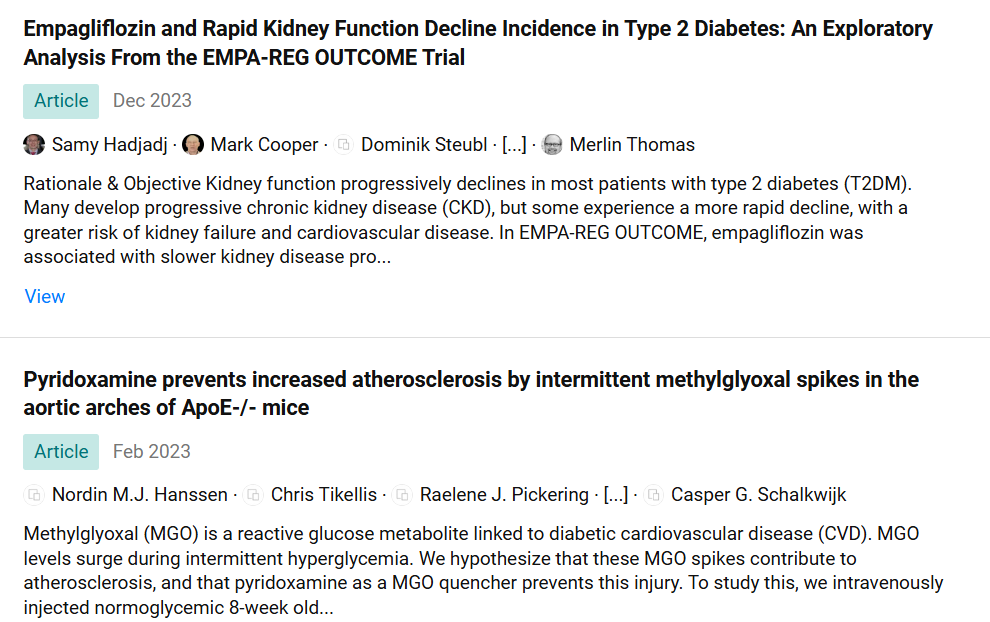
Task: Click the placeholder avatar beside Chris Tikellis
Action: 253,494
